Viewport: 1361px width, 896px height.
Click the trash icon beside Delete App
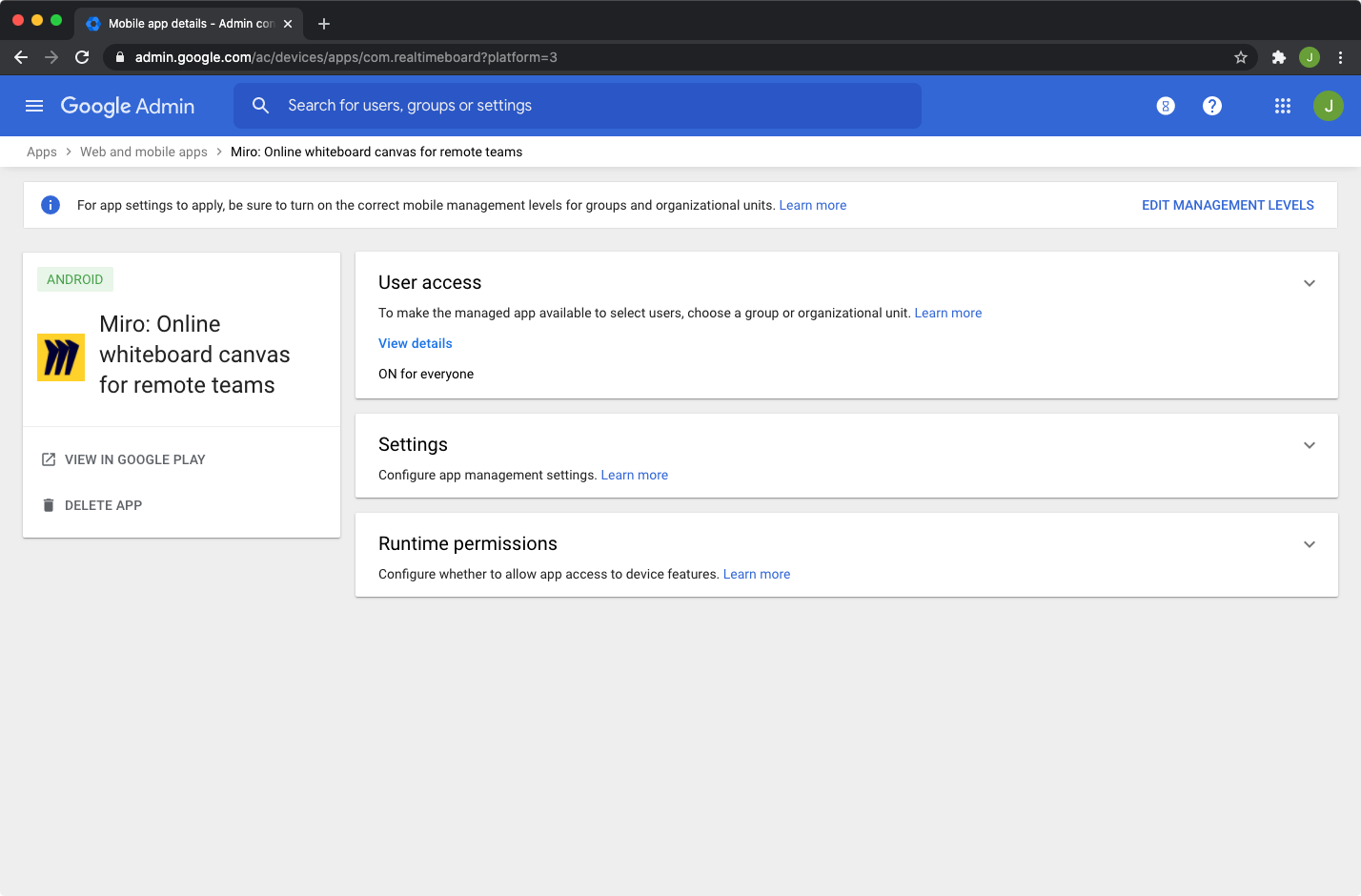pos(49,505)
